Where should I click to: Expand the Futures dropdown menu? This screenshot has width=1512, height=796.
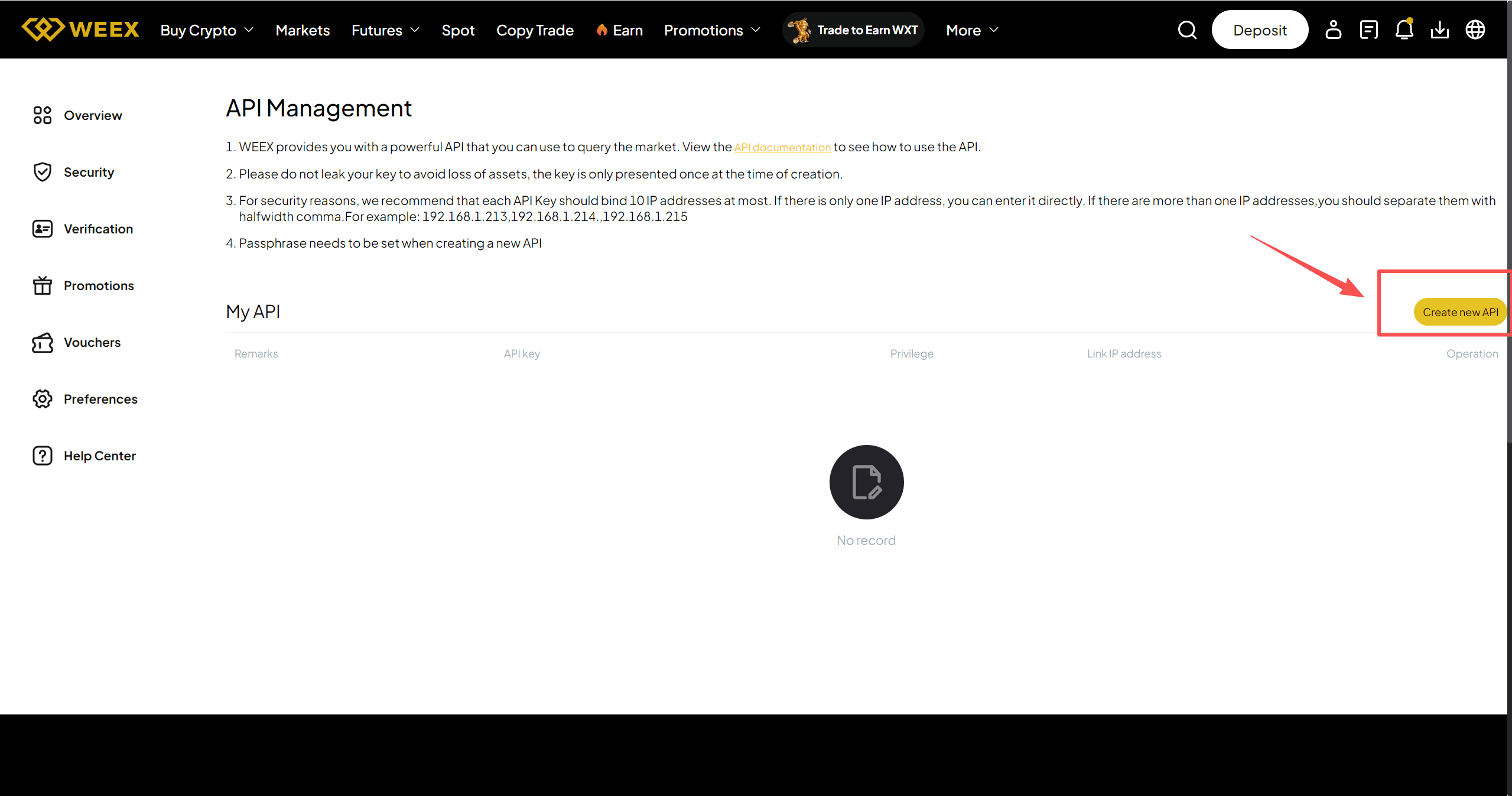pos(385,30)
